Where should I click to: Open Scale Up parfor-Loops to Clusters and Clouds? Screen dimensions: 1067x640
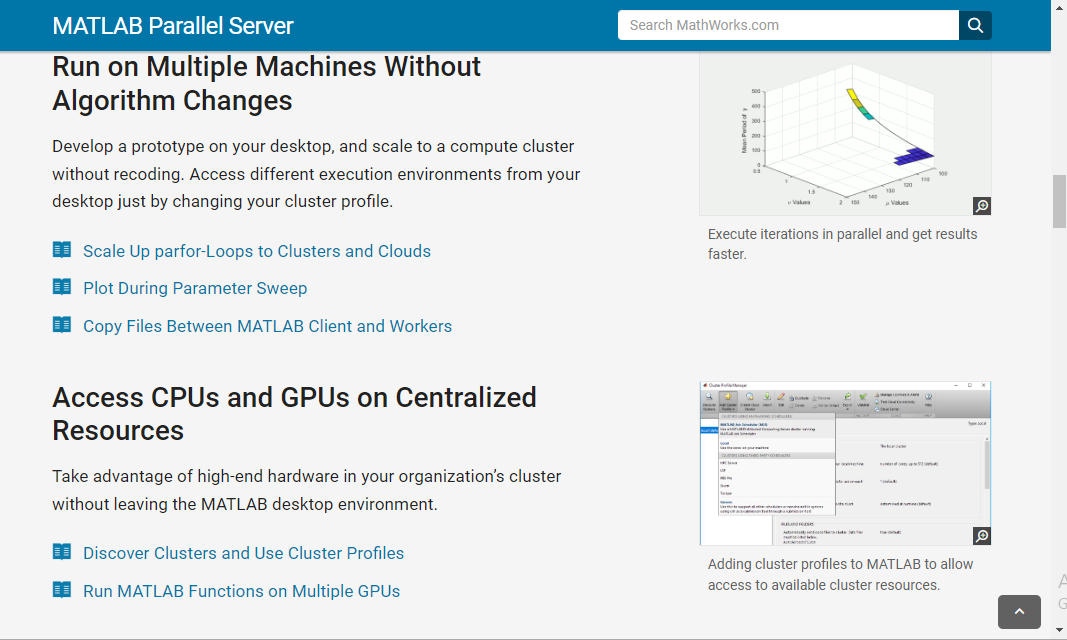click(257, 251)
